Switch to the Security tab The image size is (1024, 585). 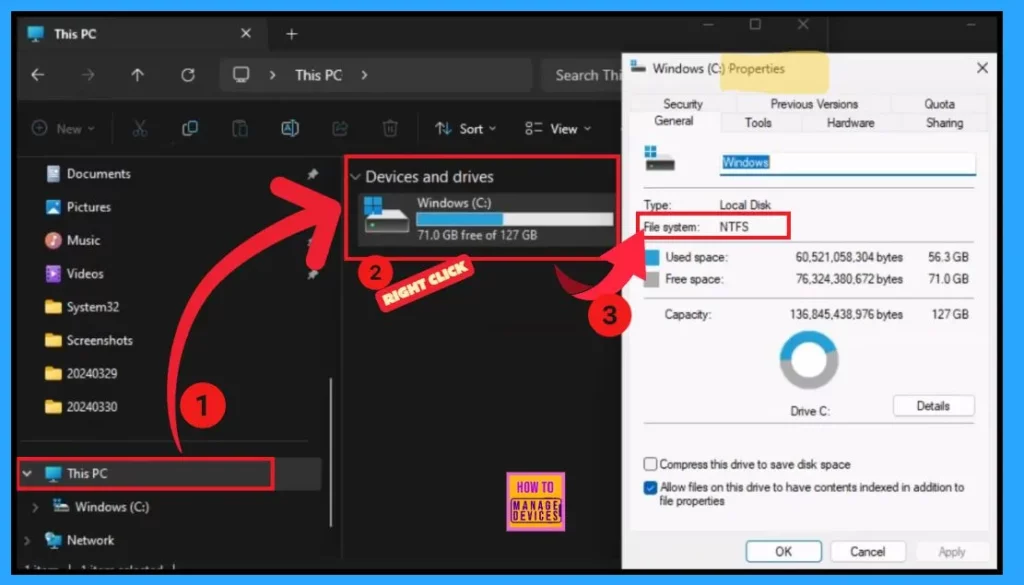(683, 104)
